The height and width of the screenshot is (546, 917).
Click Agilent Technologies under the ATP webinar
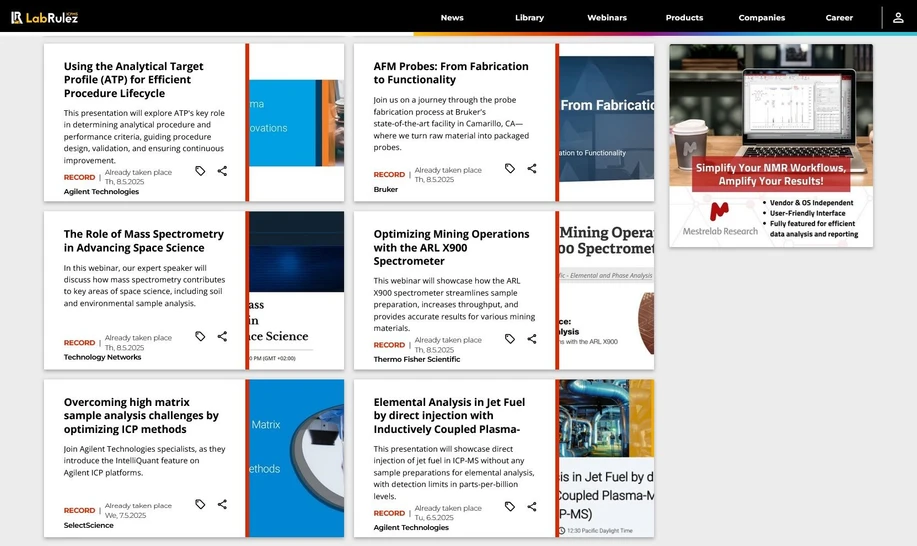click(101, 192)
